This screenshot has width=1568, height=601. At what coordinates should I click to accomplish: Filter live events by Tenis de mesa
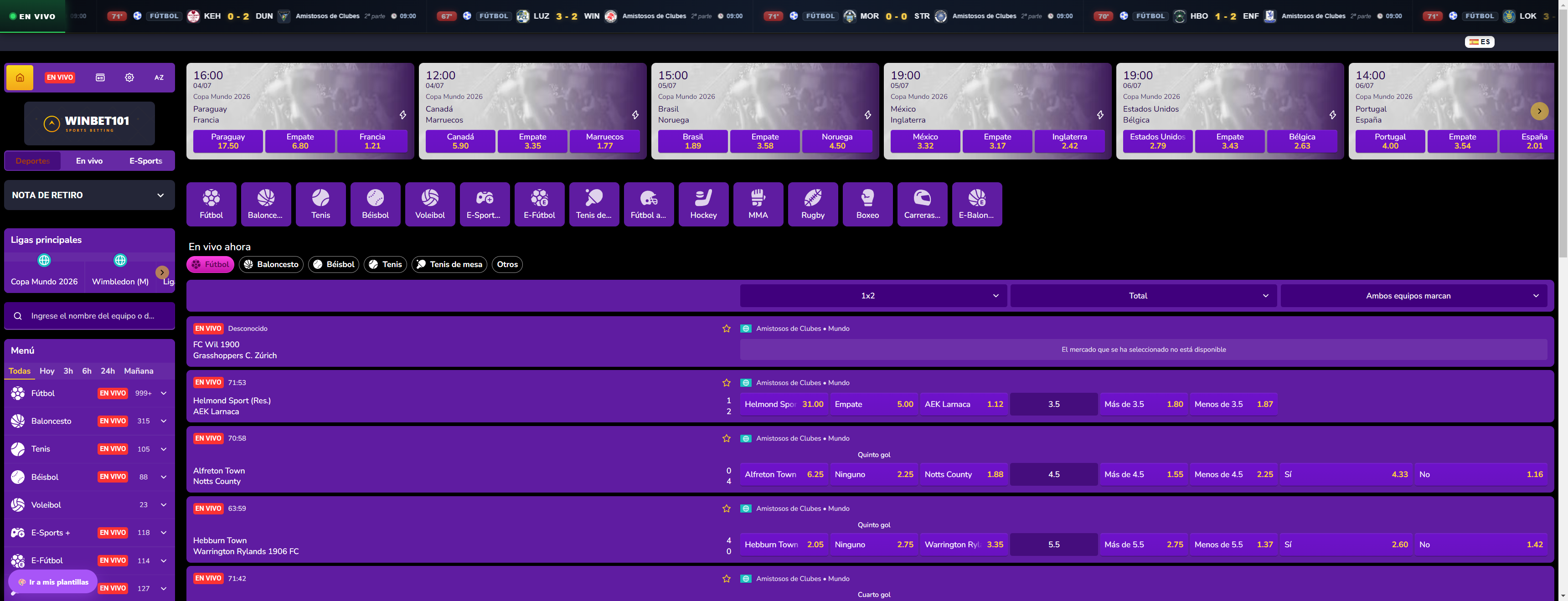pyautogui.click(x=449, y=264)
